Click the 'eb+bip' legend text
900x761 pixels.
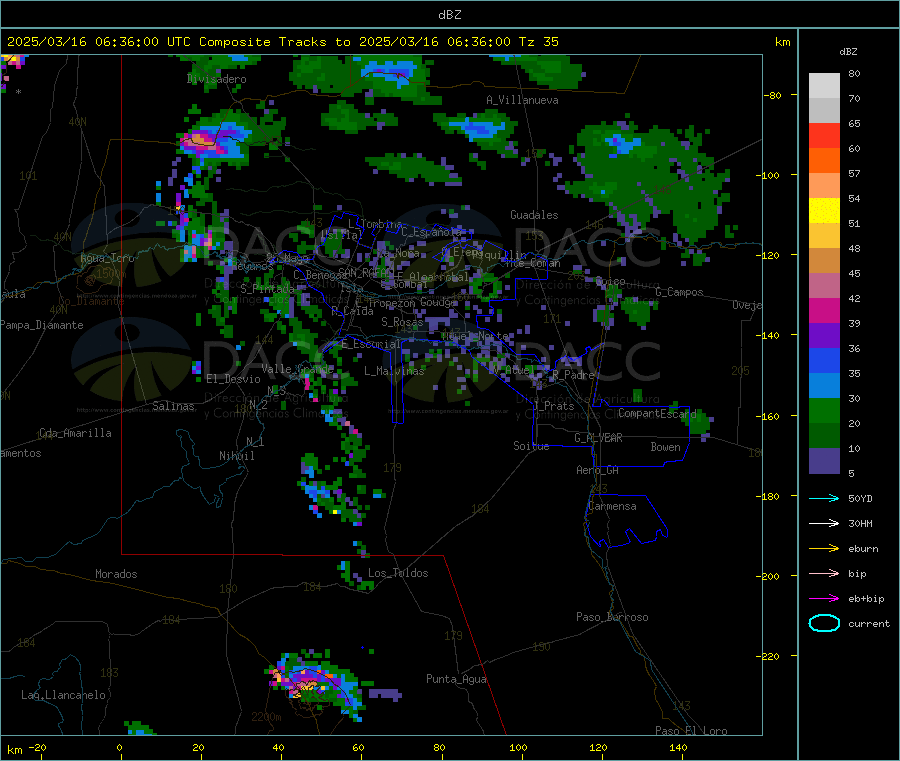[866, 599]
